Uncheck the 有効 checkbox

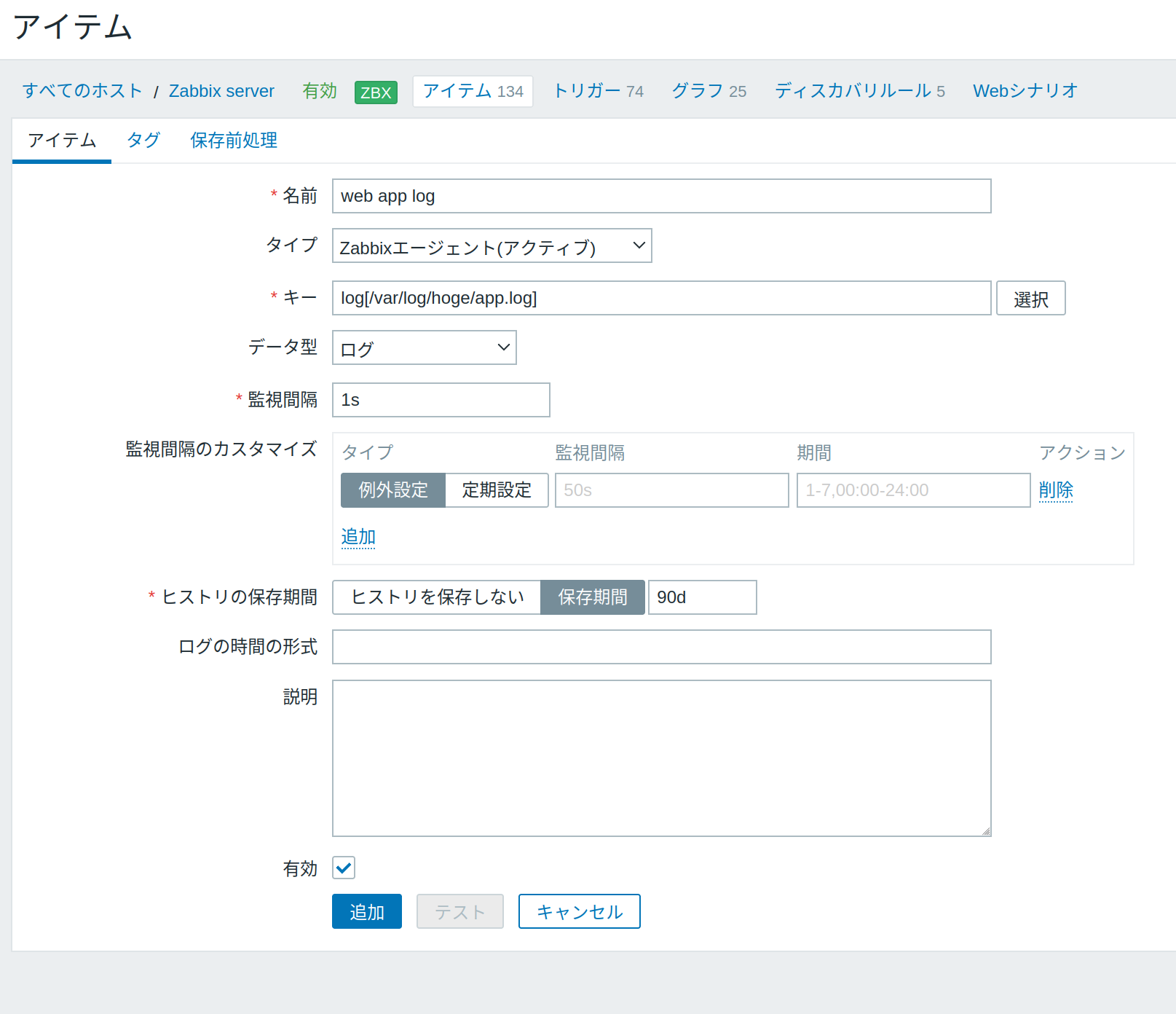click(343, 868)
